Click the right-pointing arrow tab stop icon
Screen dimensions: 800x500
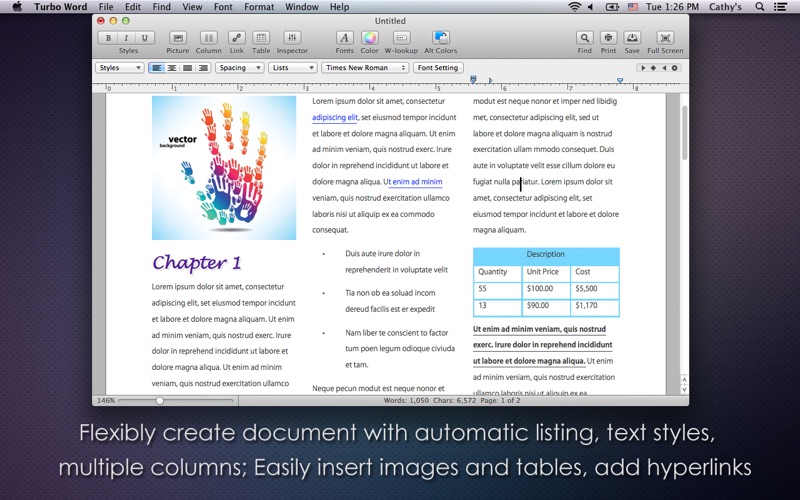[x=643, y=68]
